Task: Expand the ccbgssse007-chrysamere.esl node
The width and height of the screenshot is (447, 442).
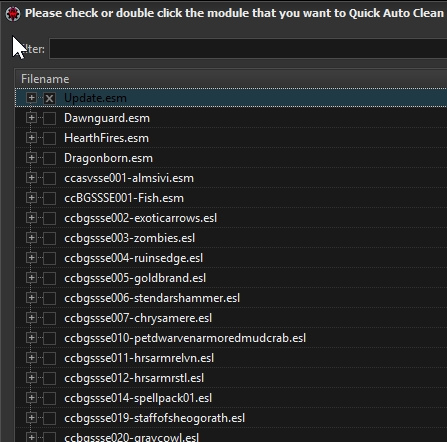Action: click(x=31, y=318)
